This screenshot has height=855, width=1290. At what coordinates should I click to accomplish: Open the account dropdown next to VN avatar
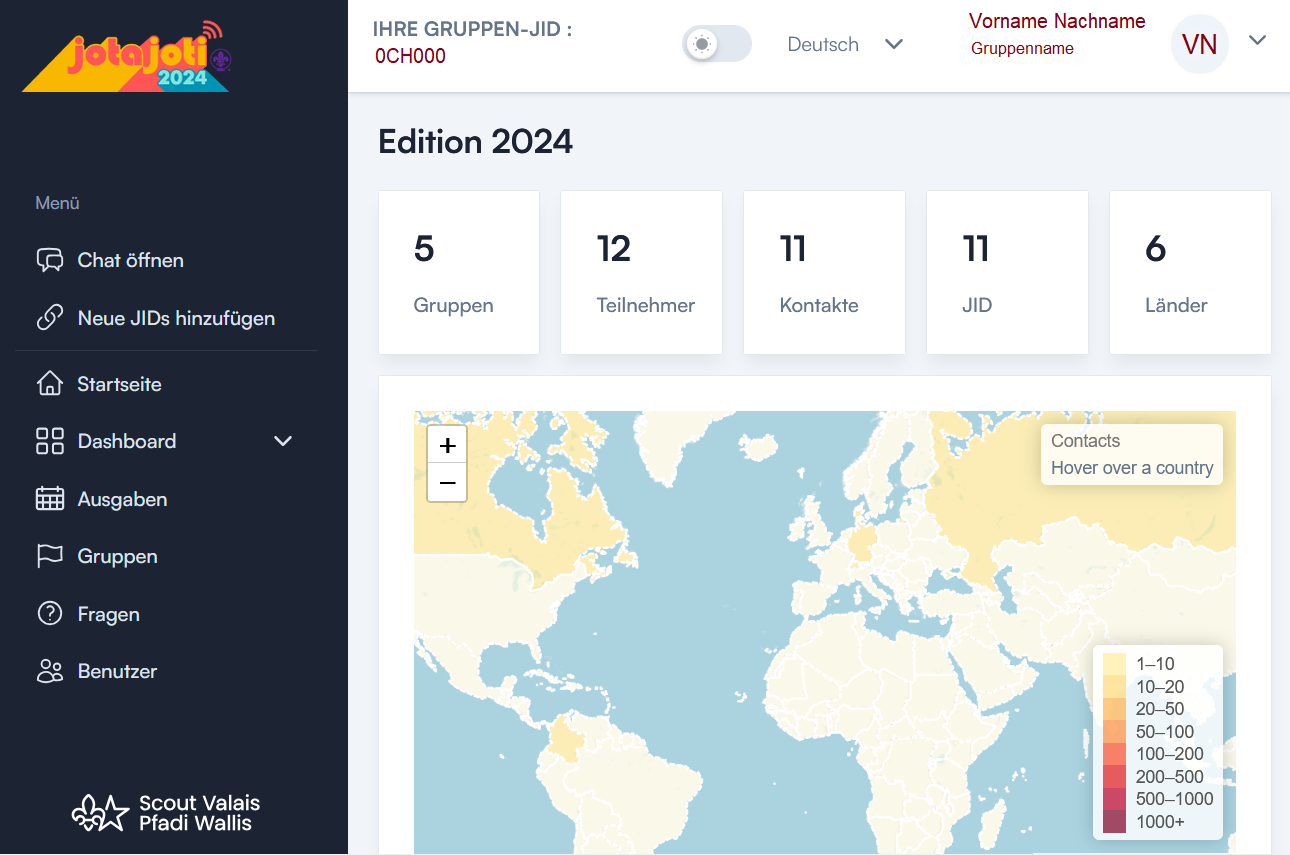pyautogui.click(x=1257, y=43)
